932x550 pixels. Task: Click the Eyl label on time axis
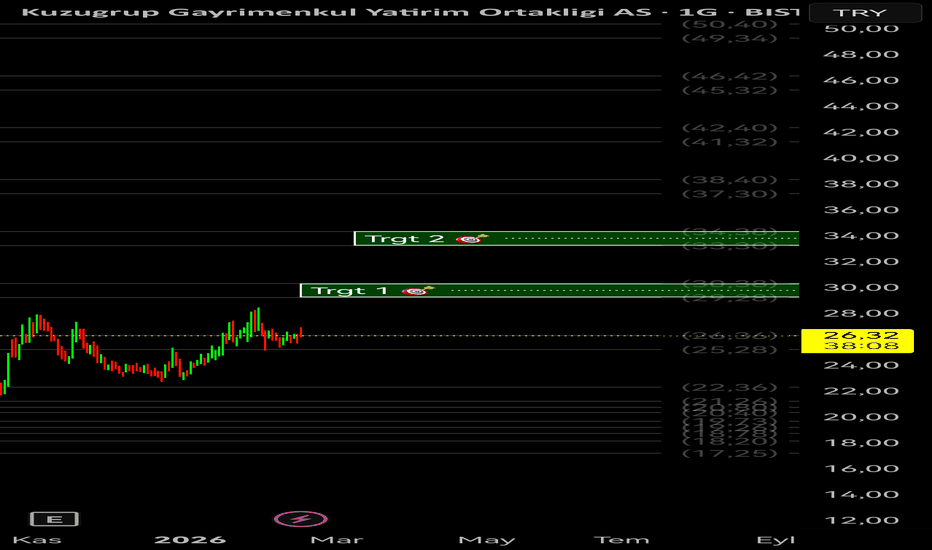(x=776, y=540)
